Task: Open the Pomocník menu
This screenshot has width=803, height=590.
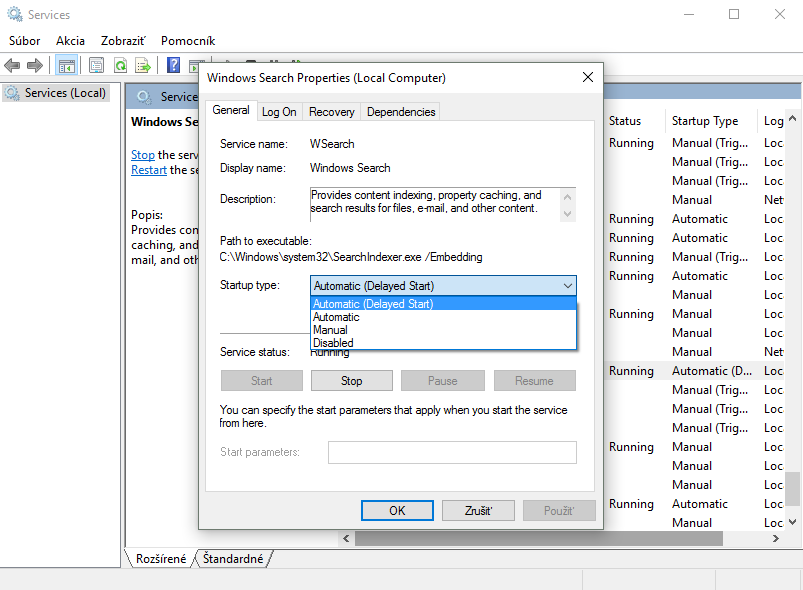Action: click(188, 40)
